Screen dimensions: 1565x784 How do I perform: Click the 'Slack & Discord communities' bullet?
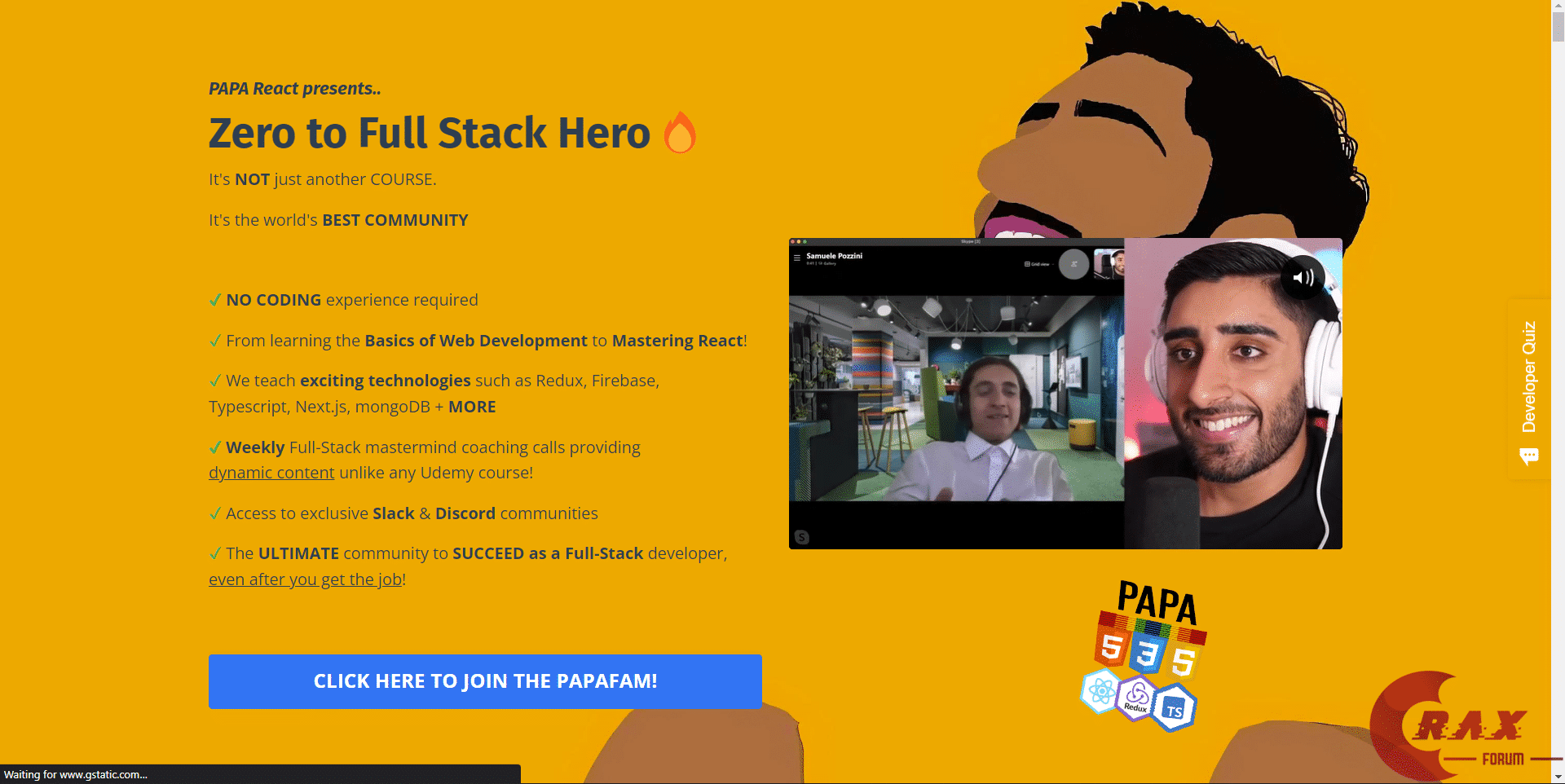[x=403, y=513]
